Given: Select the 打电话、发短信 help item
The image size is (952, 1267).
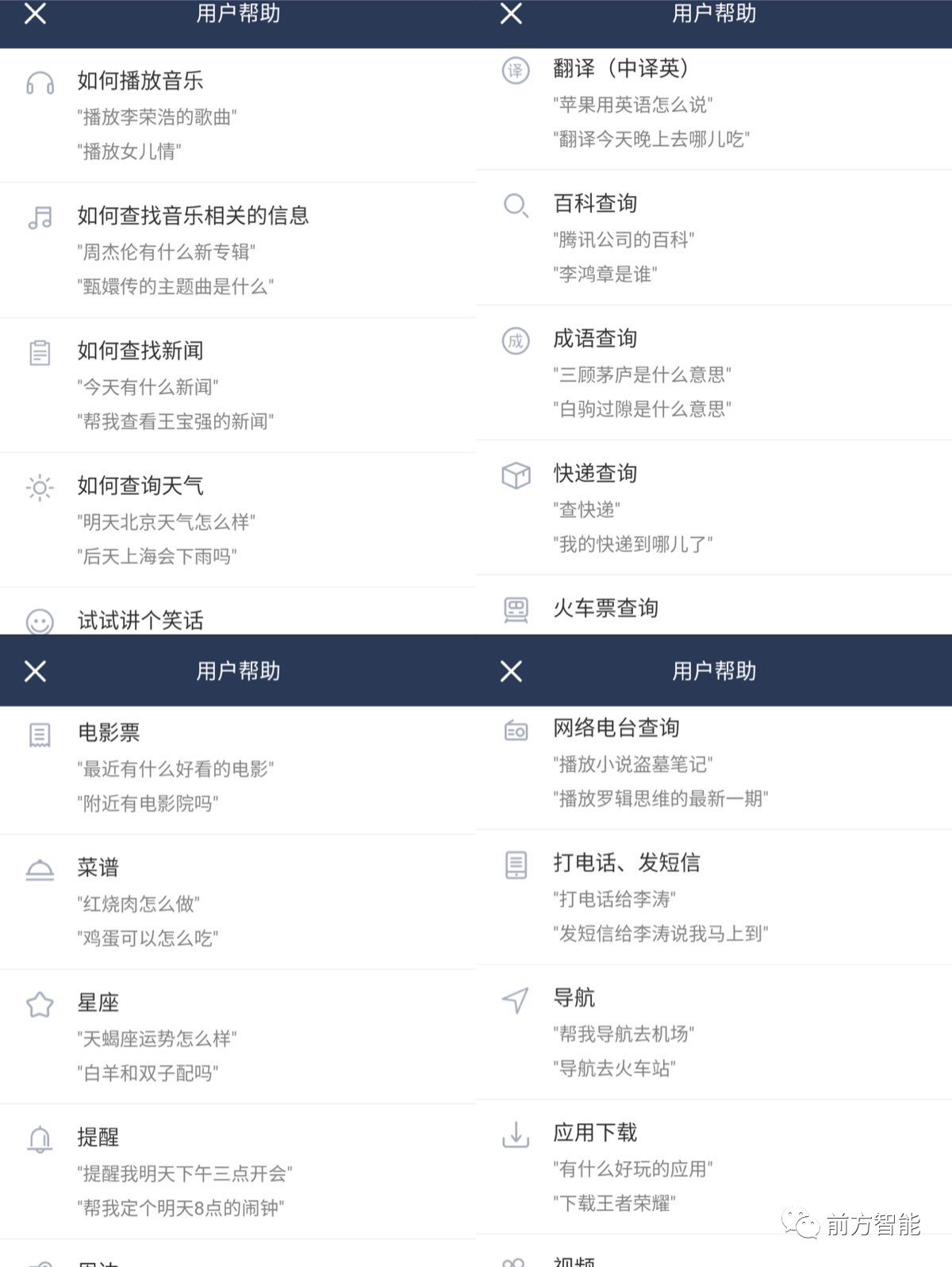Looking at the screenshot, I should point(627,862).
